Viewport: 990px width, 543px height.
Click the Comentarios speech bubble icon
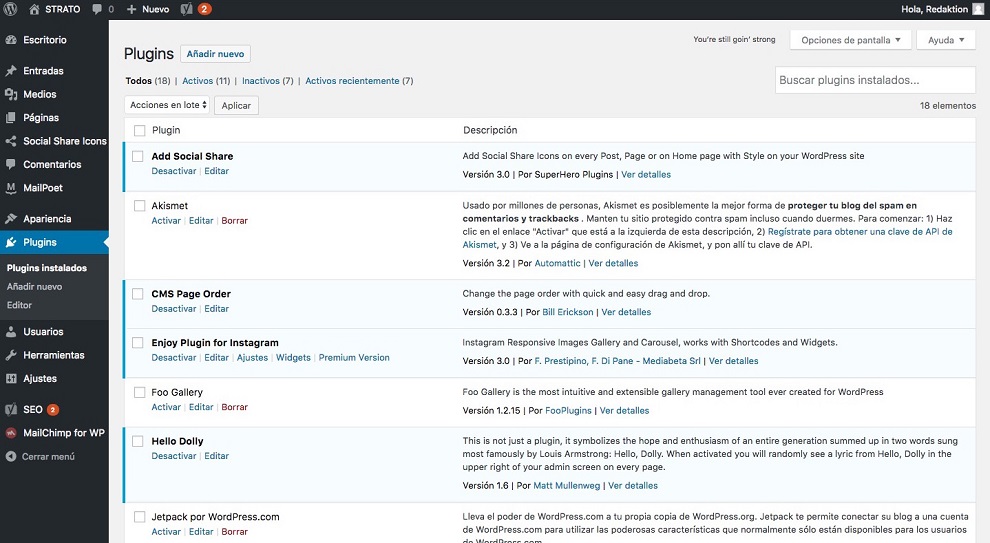[x=11, y=164]
